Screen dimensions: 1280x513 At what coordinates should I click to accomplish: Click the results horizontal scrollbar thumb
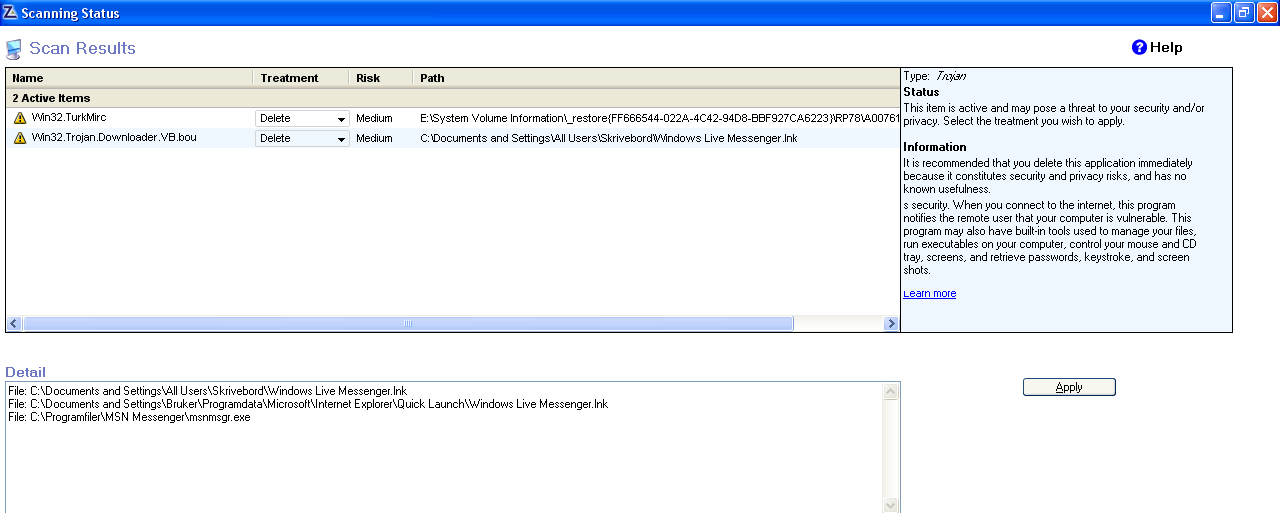click(408, 324)
